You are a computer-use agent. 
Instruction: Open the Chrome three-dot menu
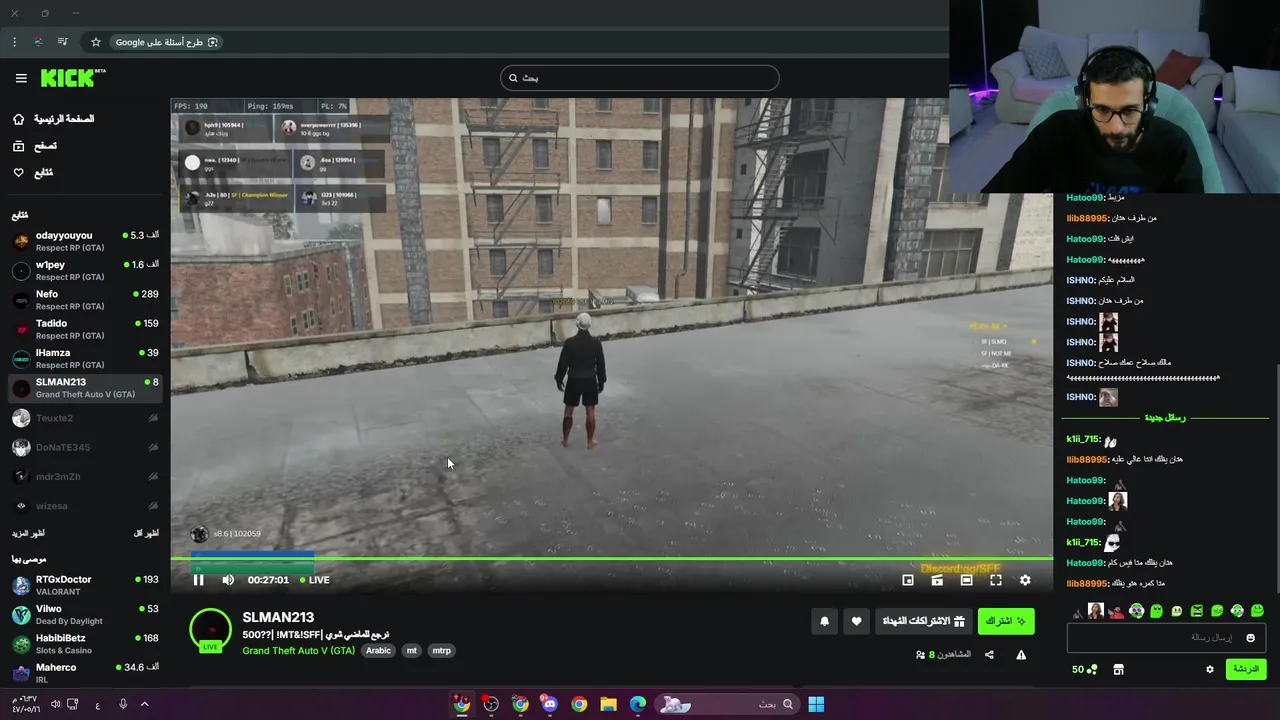click(x=14, y=42)
